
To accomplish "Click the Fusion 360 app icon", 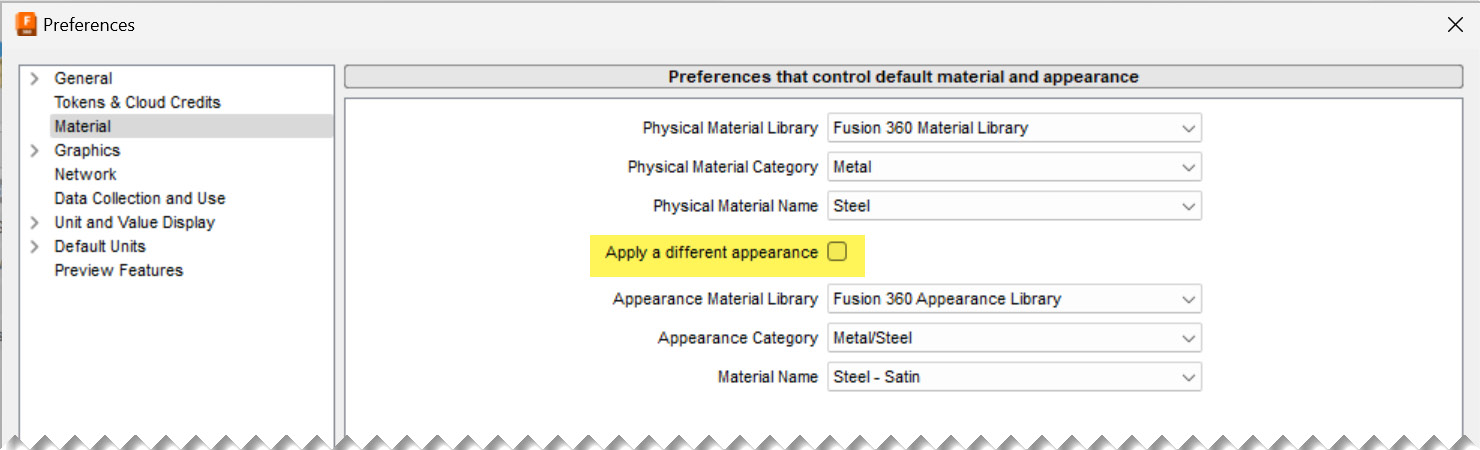I will click(x=27, y=24).
